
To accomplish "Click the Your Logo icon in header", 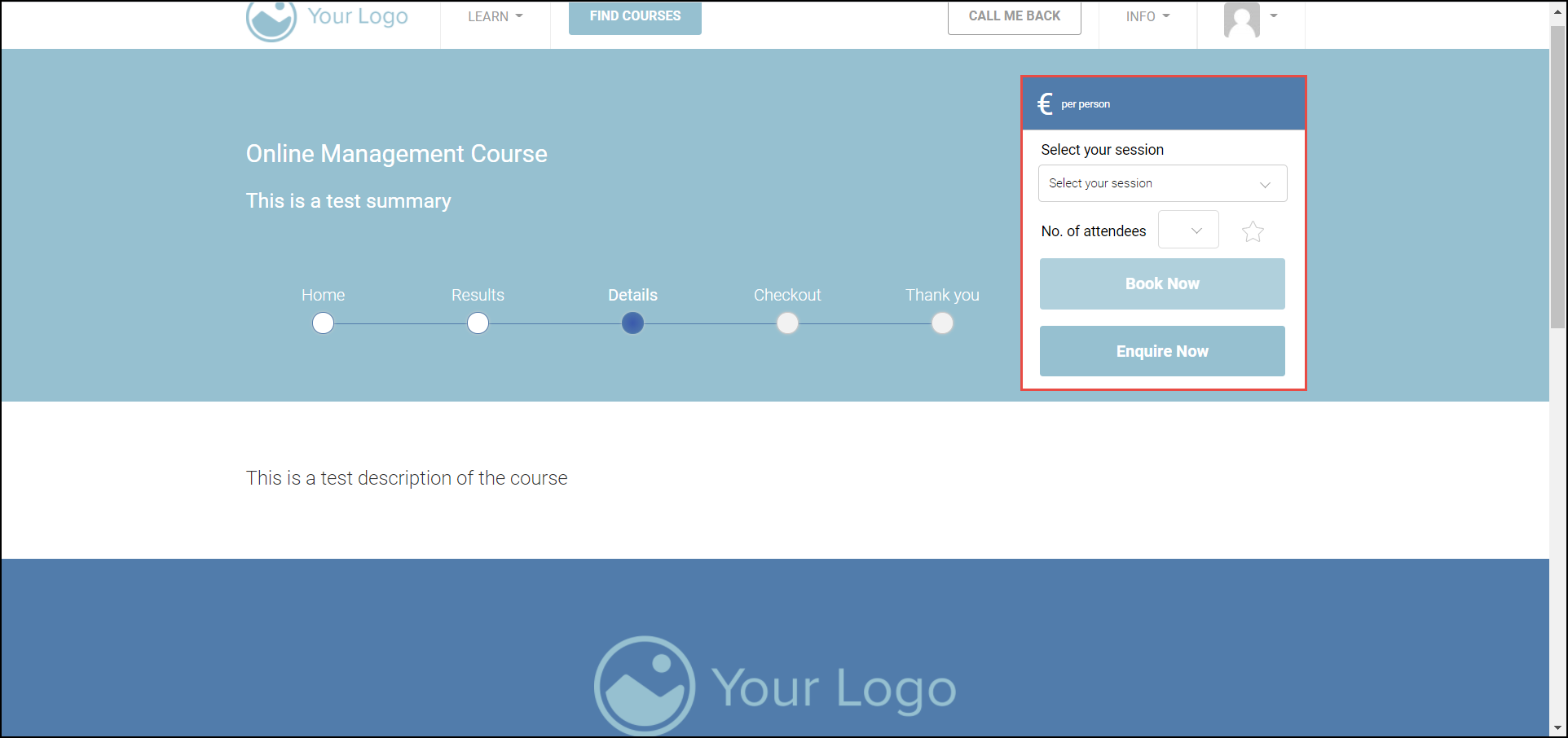I will [271, 20].
